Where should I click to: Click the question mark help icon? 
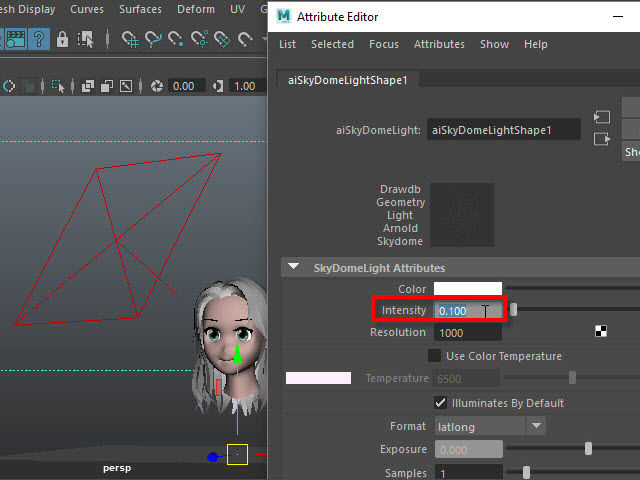point(39,39)
